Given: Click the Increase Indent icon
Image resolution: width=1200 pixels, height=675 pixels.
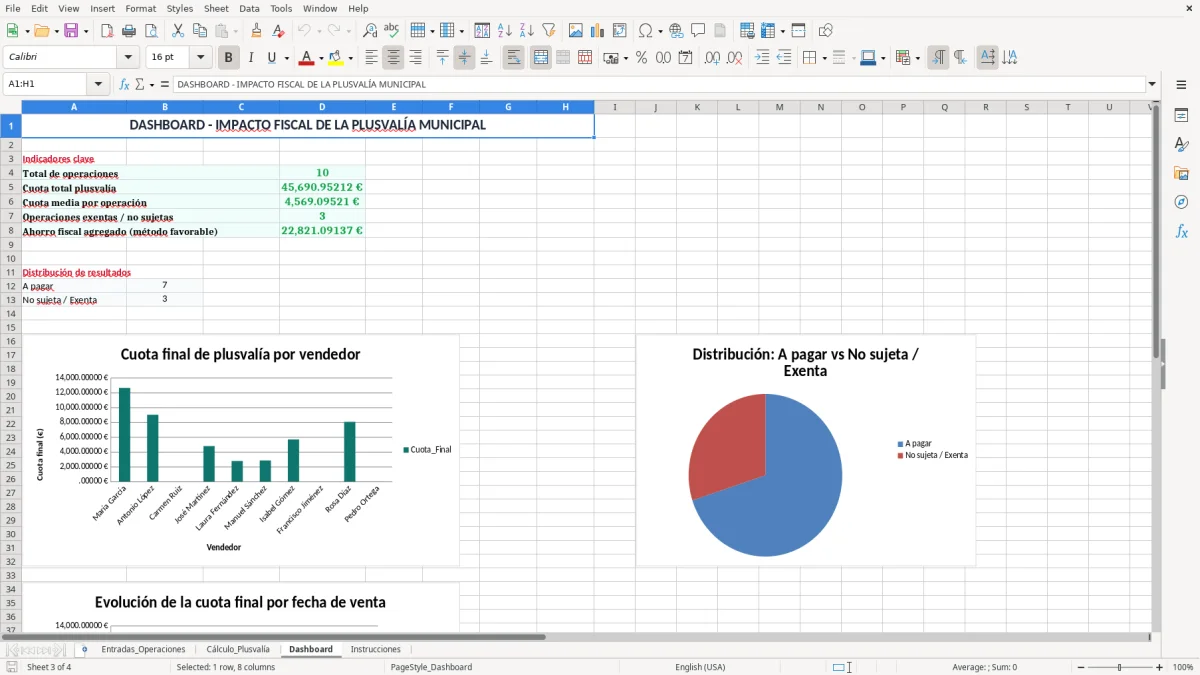Looking at the screenshot, I should [x=762, y=58].
